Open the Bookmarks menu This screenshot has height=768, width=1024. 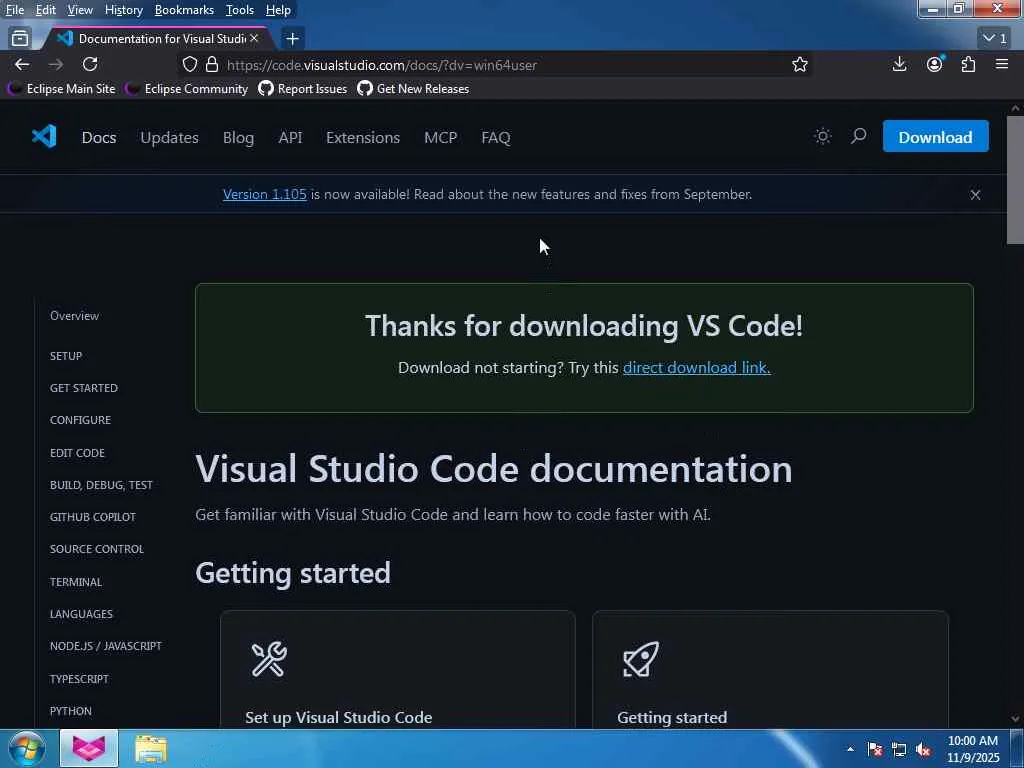(184, 10)
